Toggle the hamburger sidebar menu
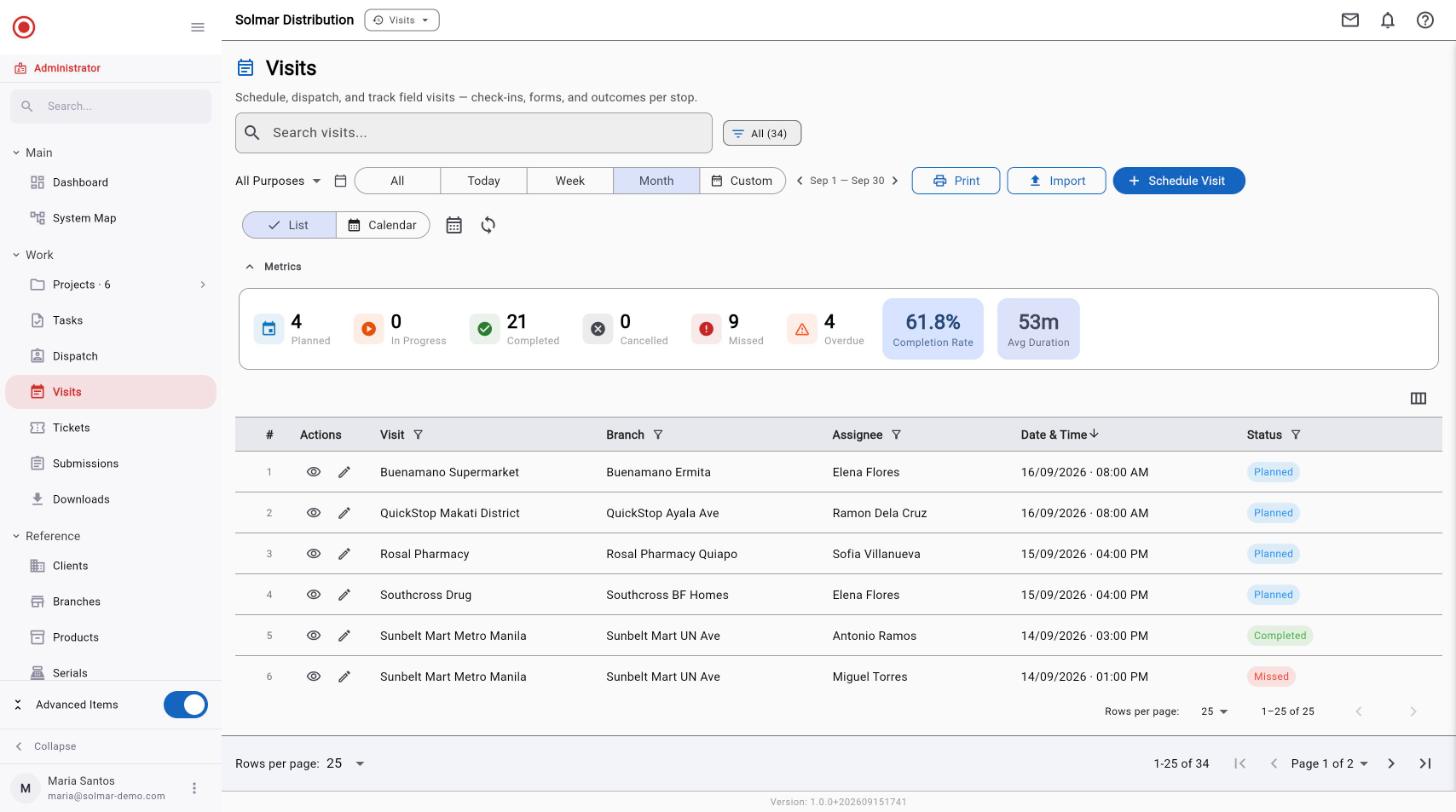 198,27
